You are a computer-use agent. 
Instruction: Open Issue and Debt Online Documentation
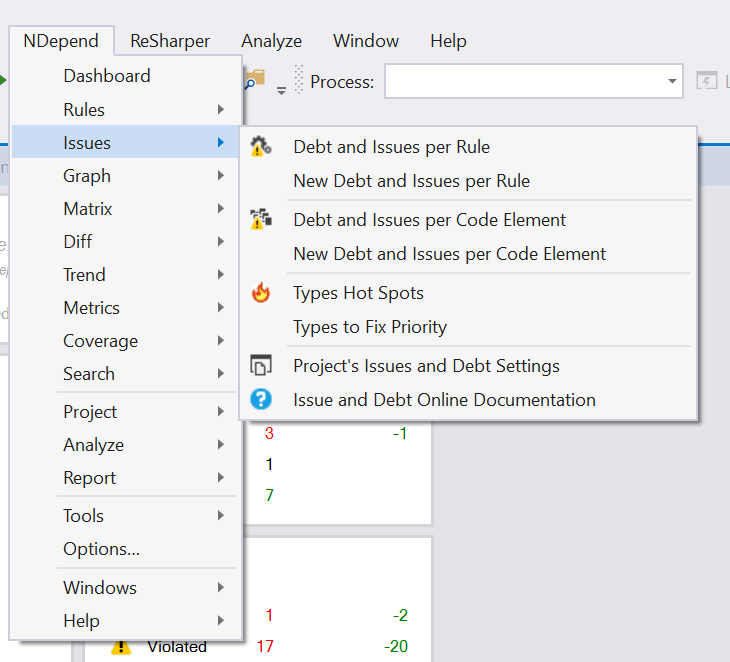[468, 400]
